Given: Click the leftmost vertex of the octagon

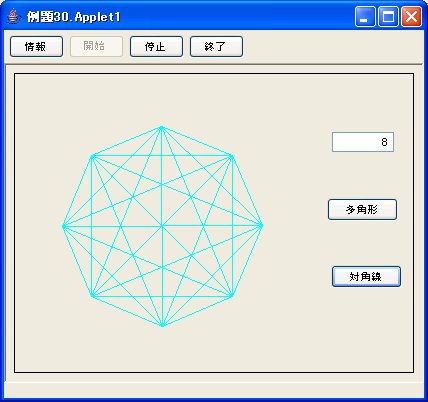Looking at the screenshot, I should click(x=64, y=226).
